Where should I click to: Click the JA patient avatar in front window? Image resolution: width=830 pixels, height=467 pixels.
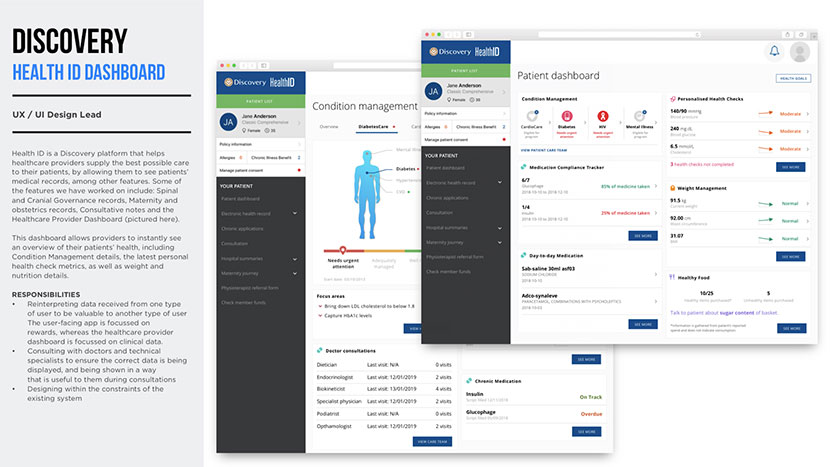tap(433, 91)
